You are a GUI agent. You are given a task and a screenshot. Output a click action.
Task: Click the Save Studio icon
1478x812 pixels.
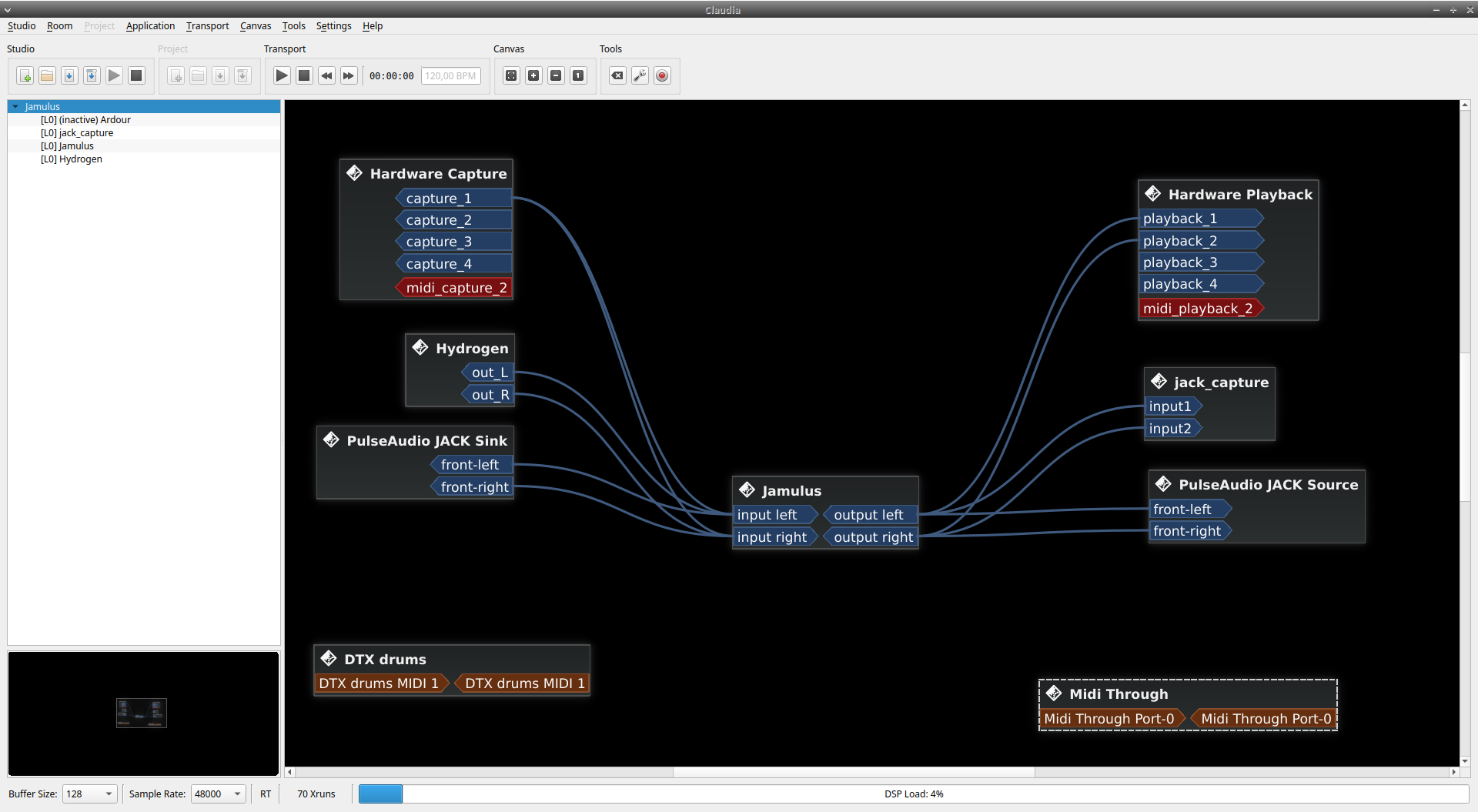[69, 75]
